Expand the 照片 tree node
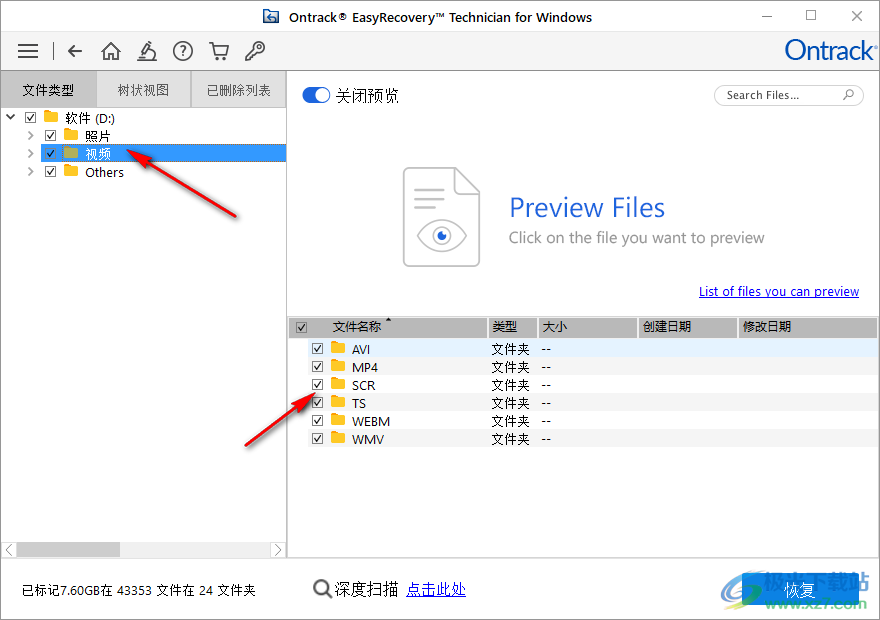Screen dimensions: 880x620 pyautogui.click(x=31, y=135)
